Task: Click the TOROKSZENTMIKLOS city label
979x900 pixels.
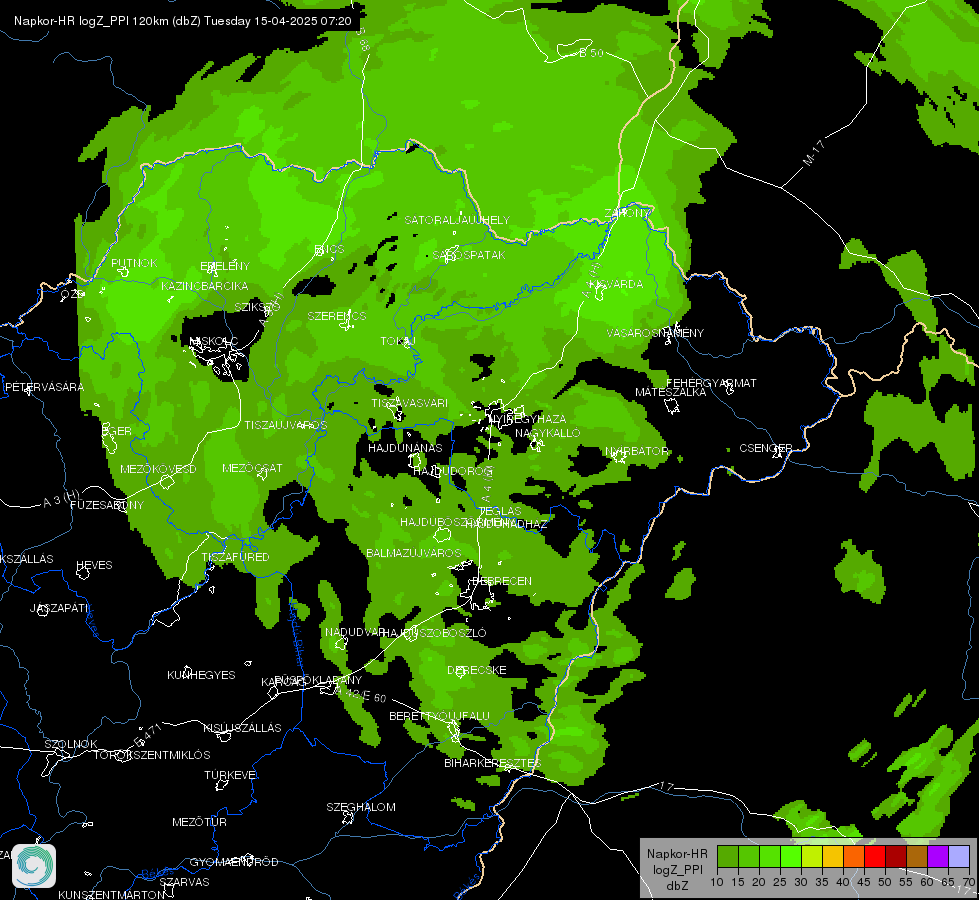Action: pos(152,755)
